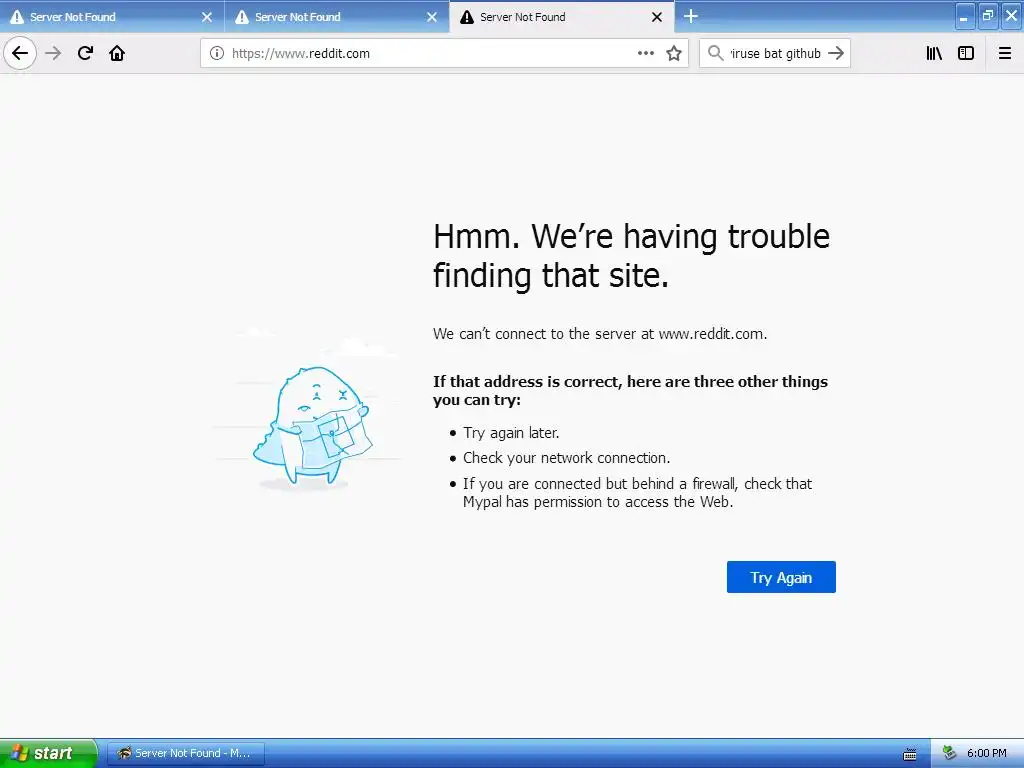Show site information for reddit.com

[217, 53]
